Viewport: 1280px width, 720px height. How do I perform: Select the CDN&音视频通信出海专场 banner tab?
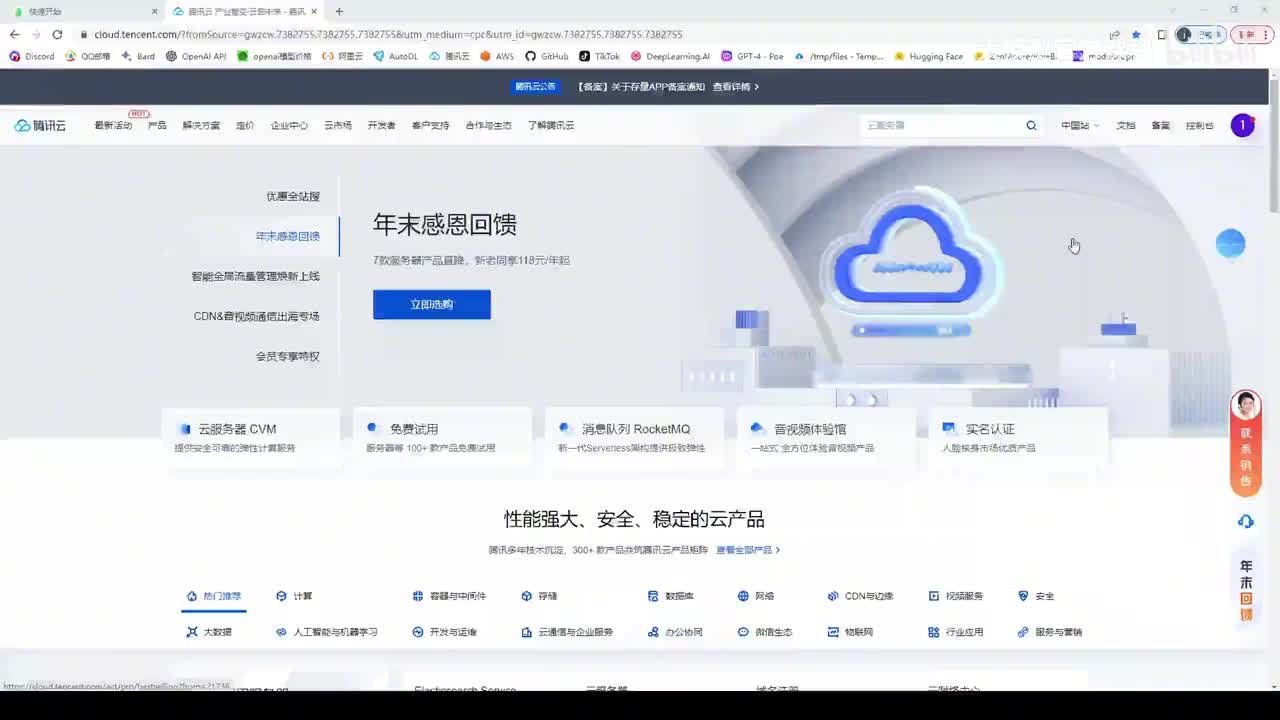coord(256,316)
